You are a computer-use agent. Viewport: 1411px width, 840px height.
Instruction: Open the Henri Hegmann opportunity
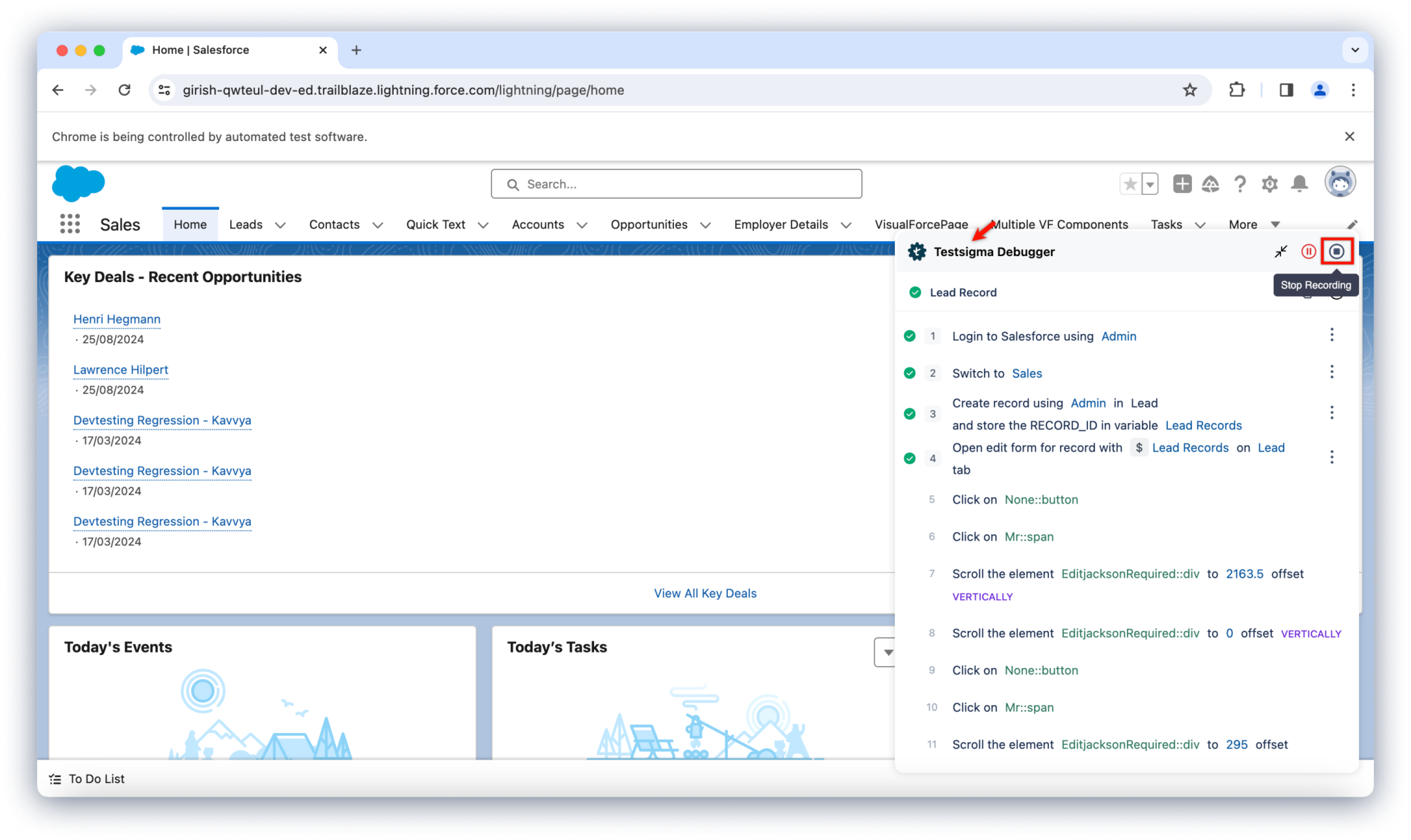[117, 319]
